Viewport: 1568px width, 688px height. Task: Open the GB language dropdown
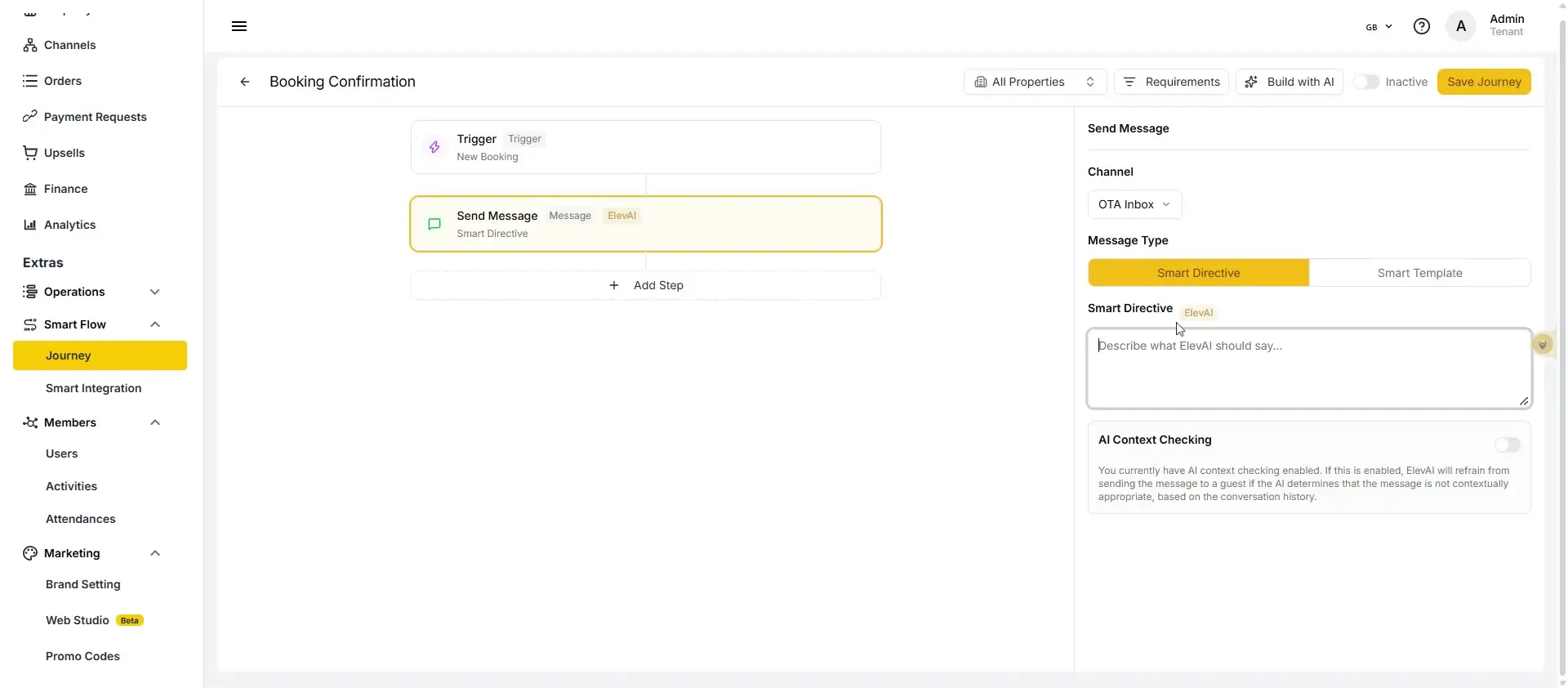tap(1379, 27)
